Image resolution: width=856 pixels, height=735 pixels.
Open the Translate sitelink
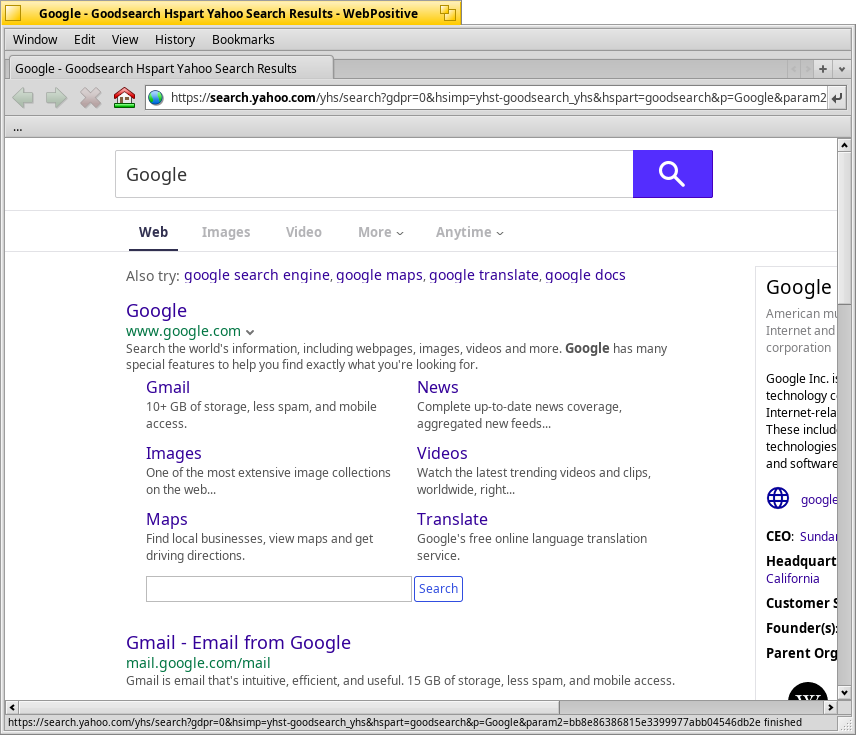[452, 519]
